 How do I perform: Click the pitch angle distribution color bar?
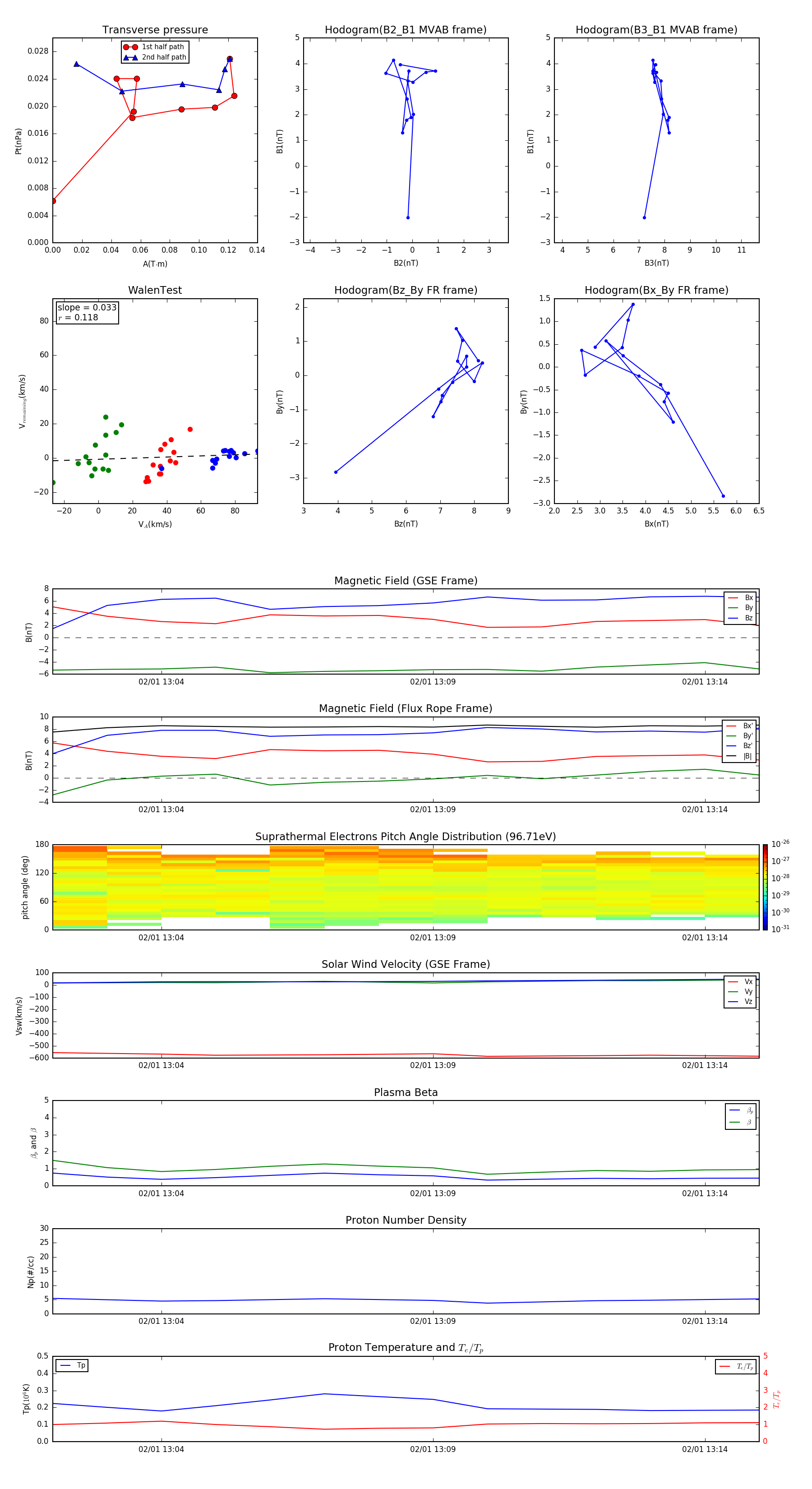pyautogui.click(x=765, y=887)
